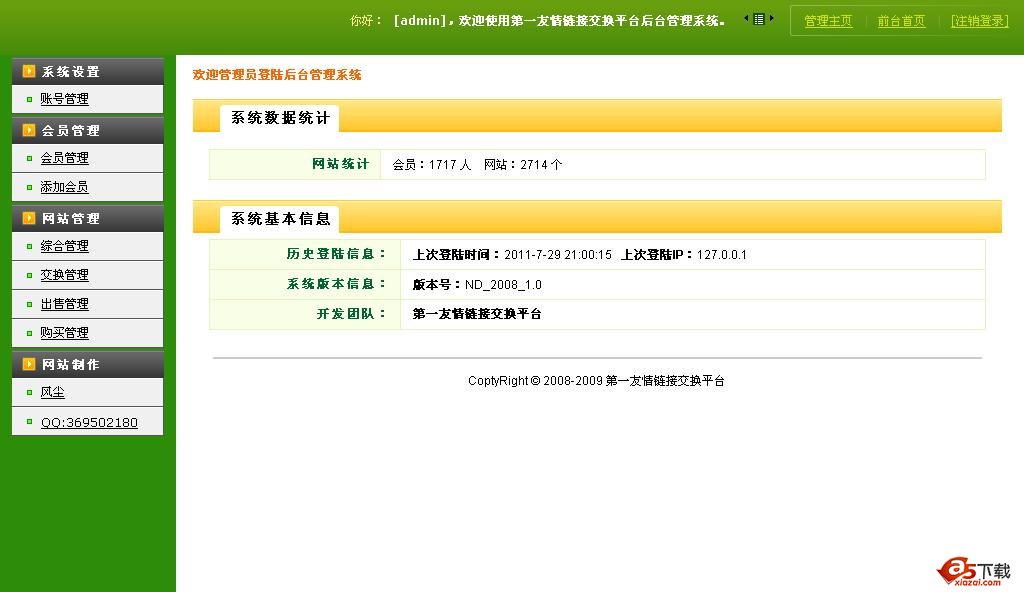Click the 系统版本信息 row label

click(x=337, y=284)
